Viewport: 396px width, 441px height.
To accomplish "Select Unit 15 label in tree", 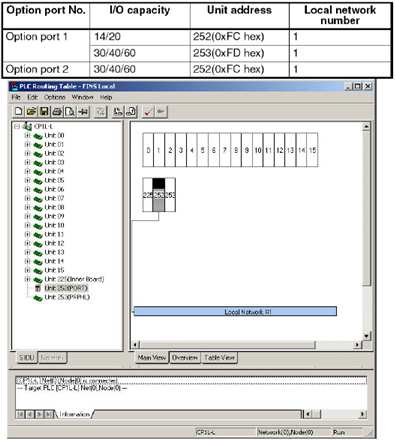I will click(54, 270).
